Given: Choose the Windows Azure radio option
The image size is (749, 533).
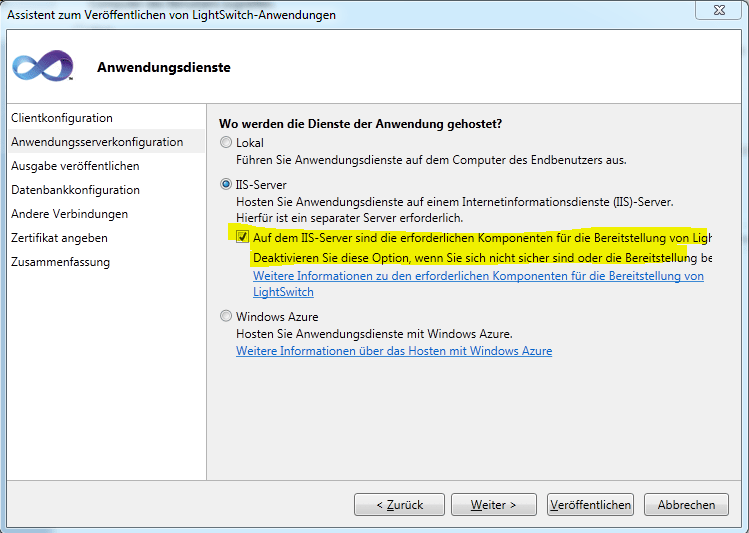Looking at the screenshot, I should [226, 316].
